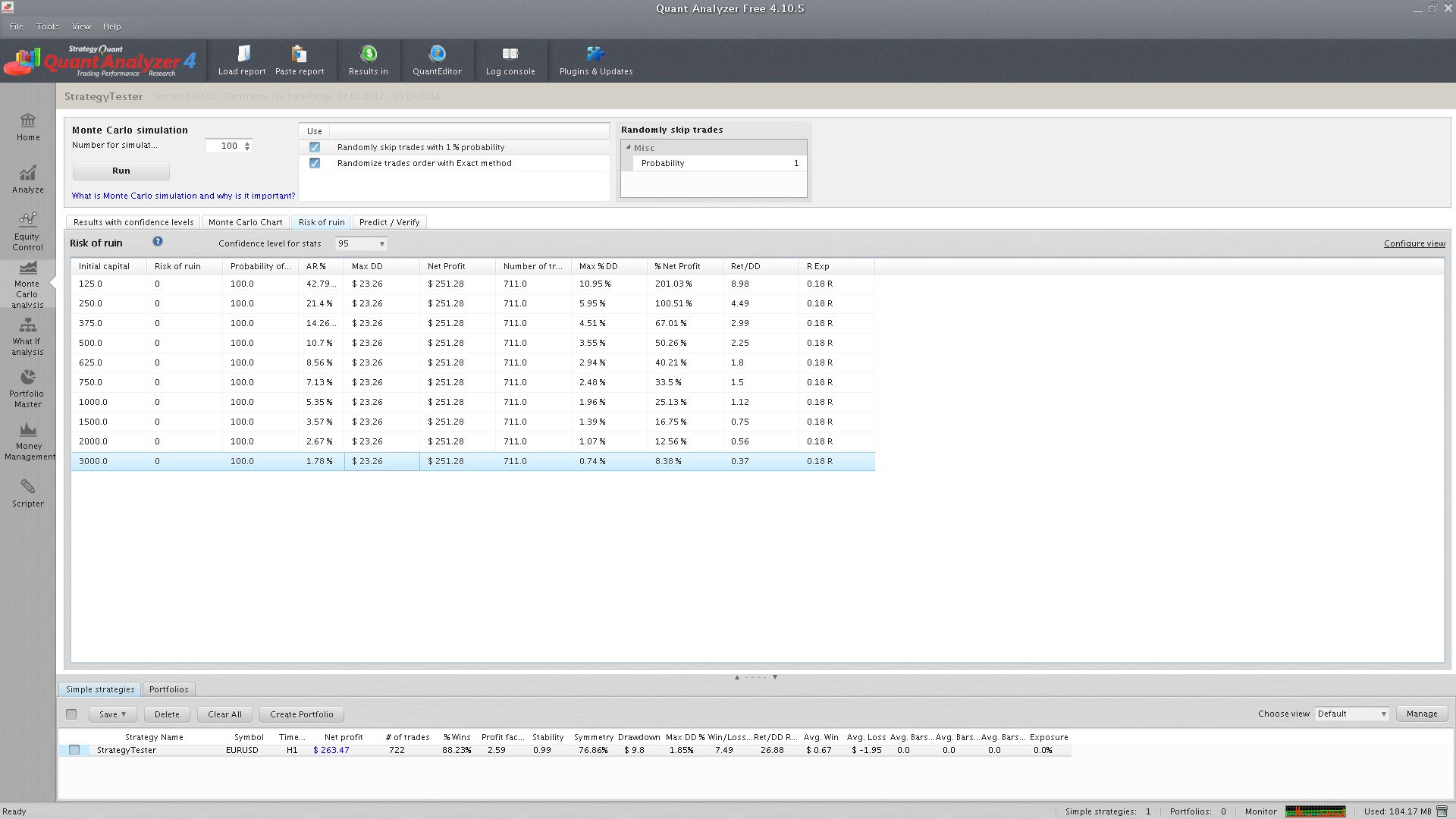Open Results in currency icon

click(x=369, y=55)
